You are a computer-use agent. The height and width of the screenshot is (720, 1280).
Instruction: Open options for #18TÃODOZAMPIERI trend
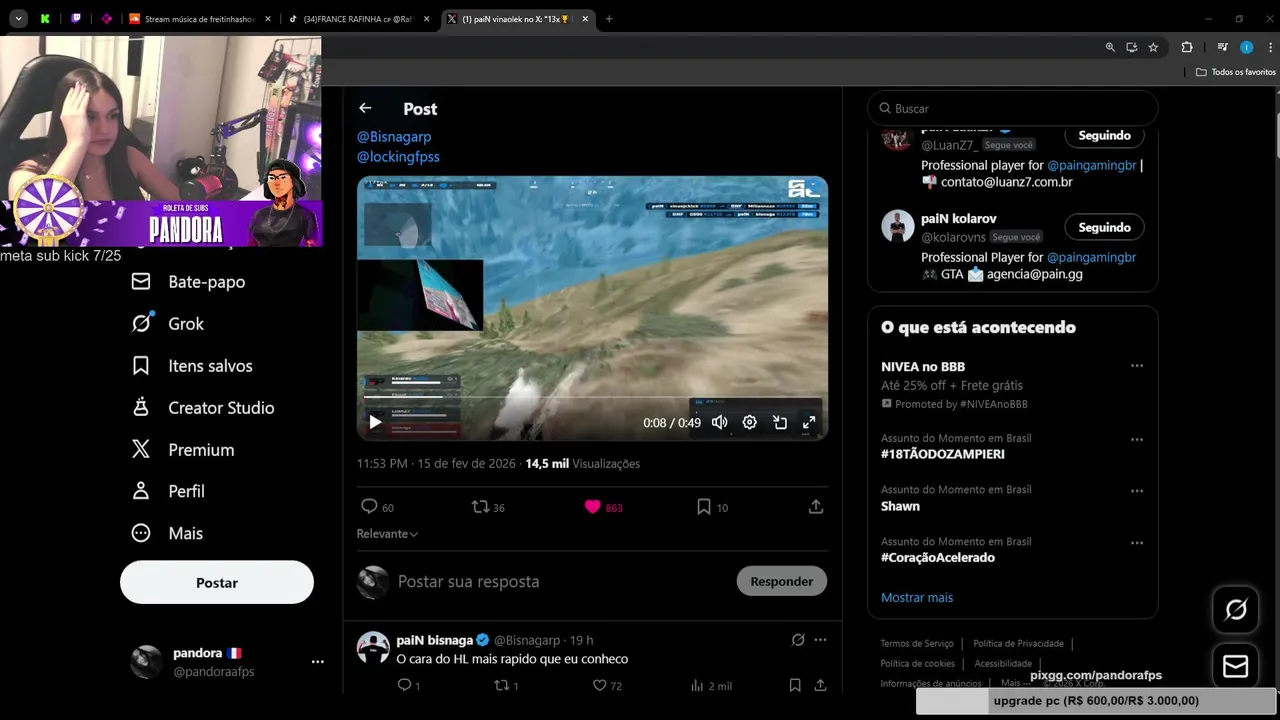(x=1137, y=439)
